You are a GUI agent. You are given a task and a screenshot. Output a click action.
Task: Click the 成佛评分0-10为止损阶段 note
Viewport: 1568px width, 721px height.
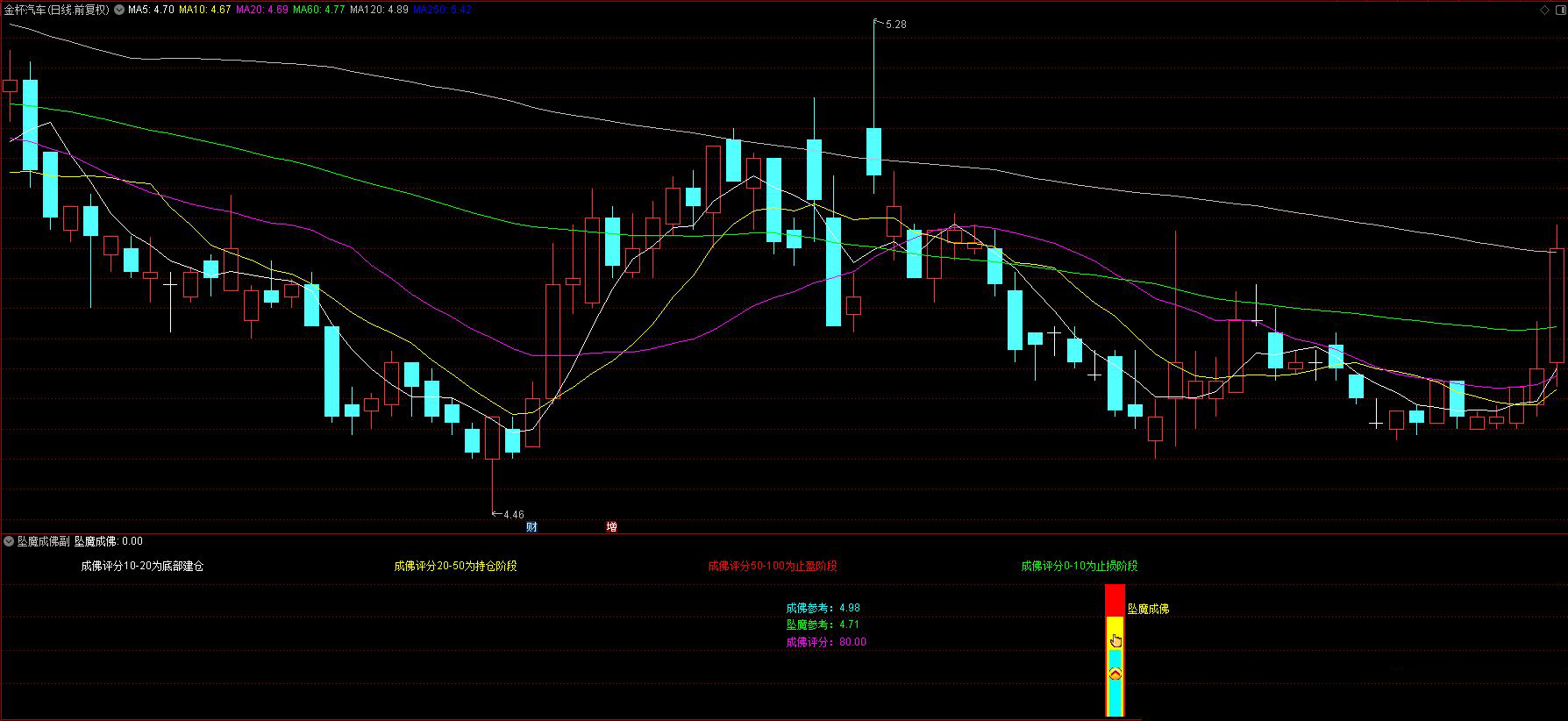1080,566
